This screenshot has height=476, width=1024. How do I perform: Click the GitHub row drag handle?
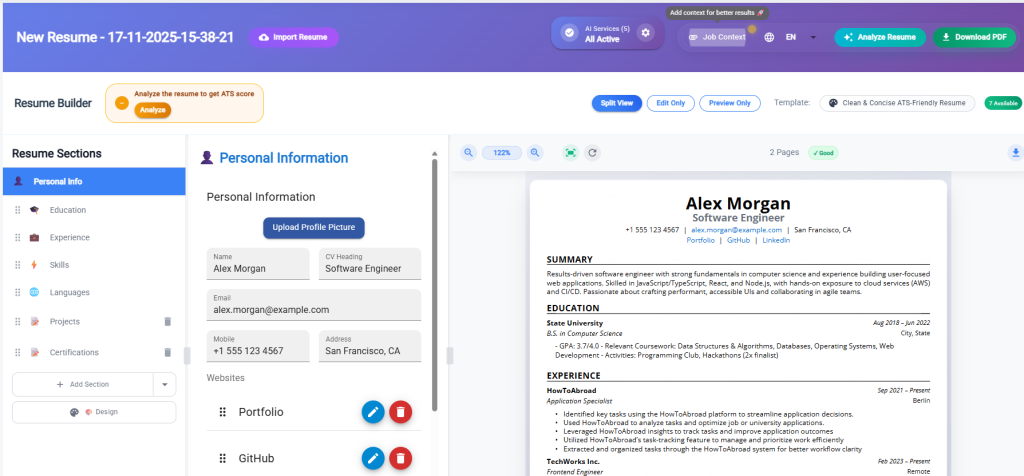222,458
